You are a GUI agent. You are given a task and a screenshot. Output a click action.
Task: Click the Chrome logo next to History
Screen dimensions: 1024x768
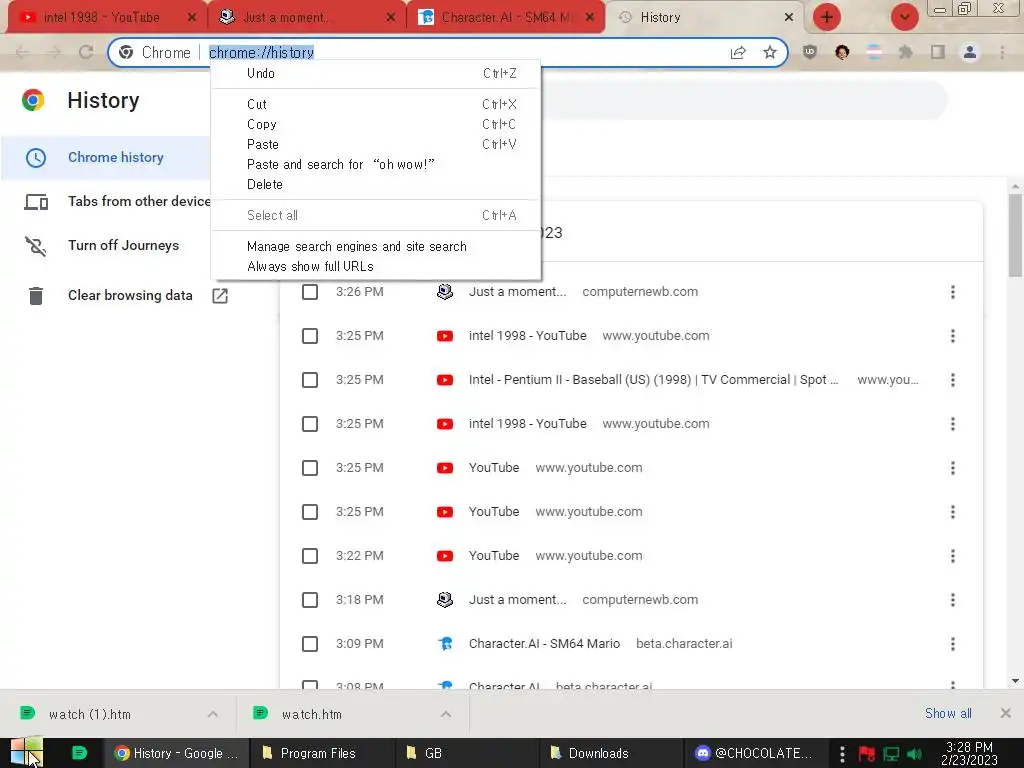coord(33,101)
